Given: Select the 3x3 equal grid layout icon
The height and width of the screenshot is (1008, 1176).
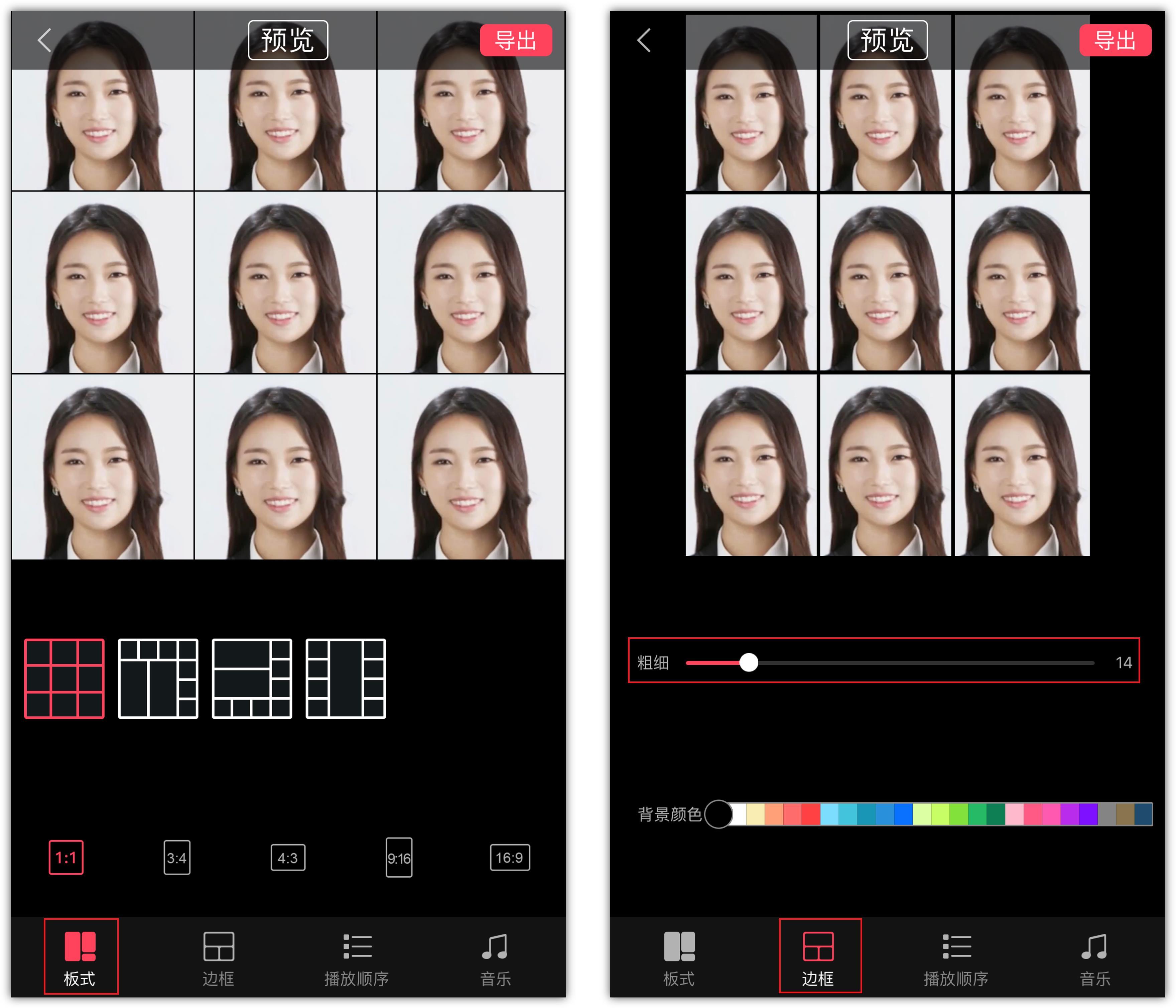Looking at the screenshot, I should coord(64,679).
